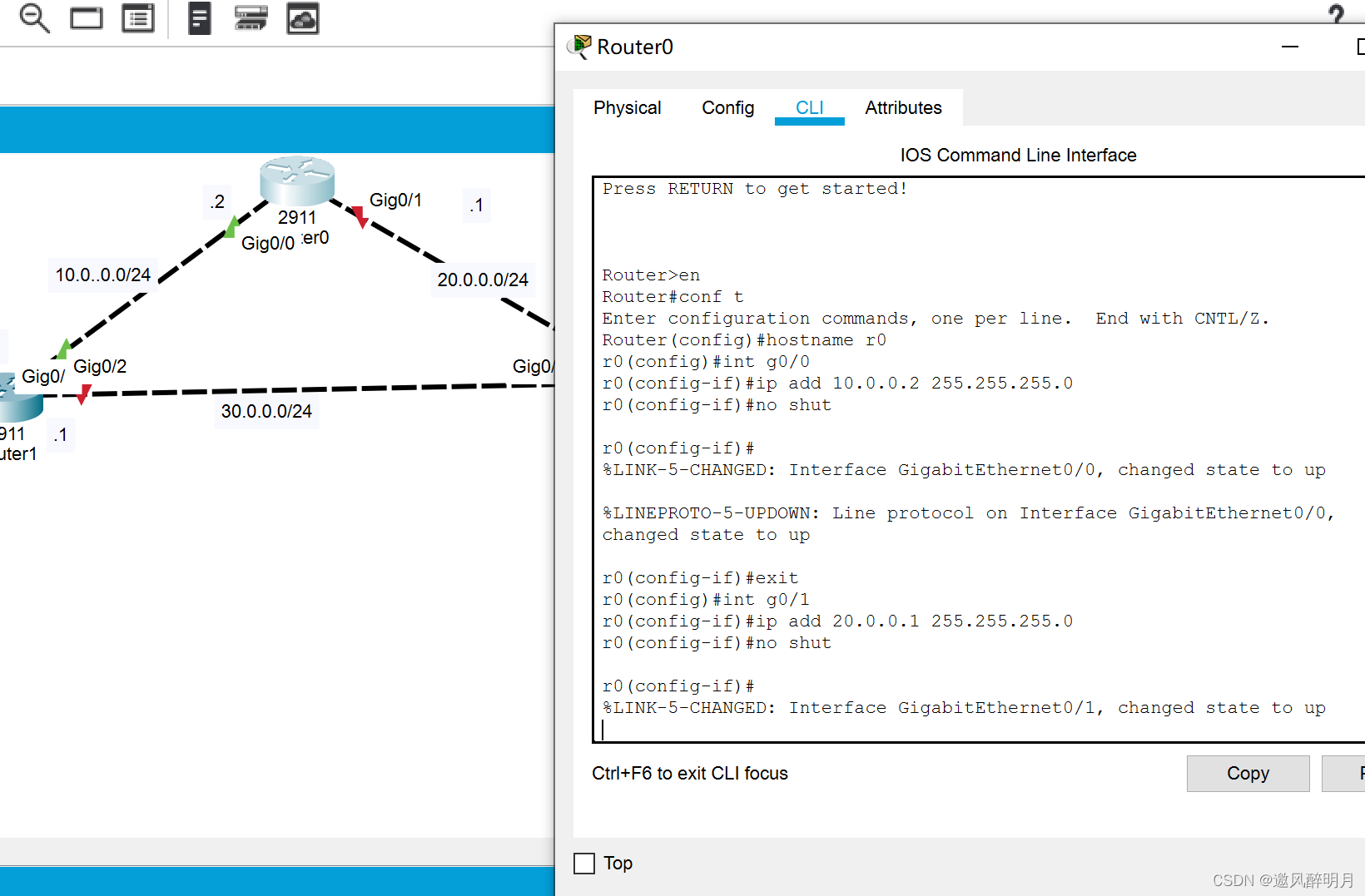1365x896 pixels.
Task: Switch to the Physical tab
Action: pos(628,107)
